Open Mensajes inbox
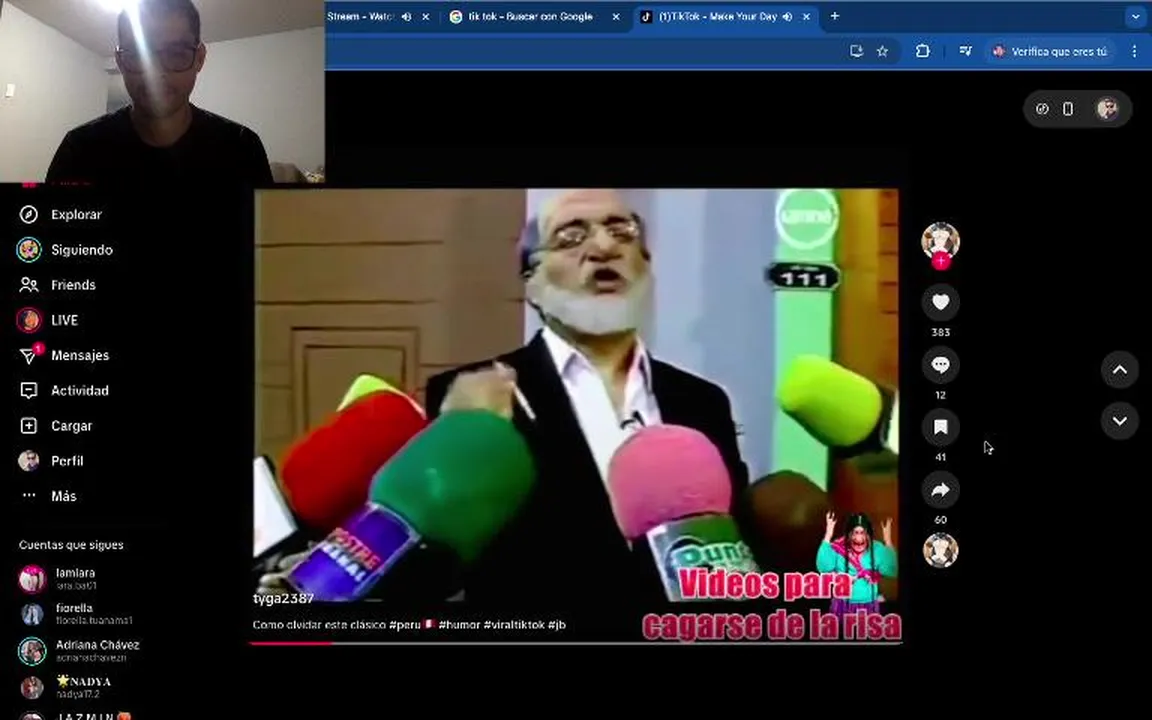This screenshot has height=720, width=1152. pyautogui.click(x=65, y=356)
